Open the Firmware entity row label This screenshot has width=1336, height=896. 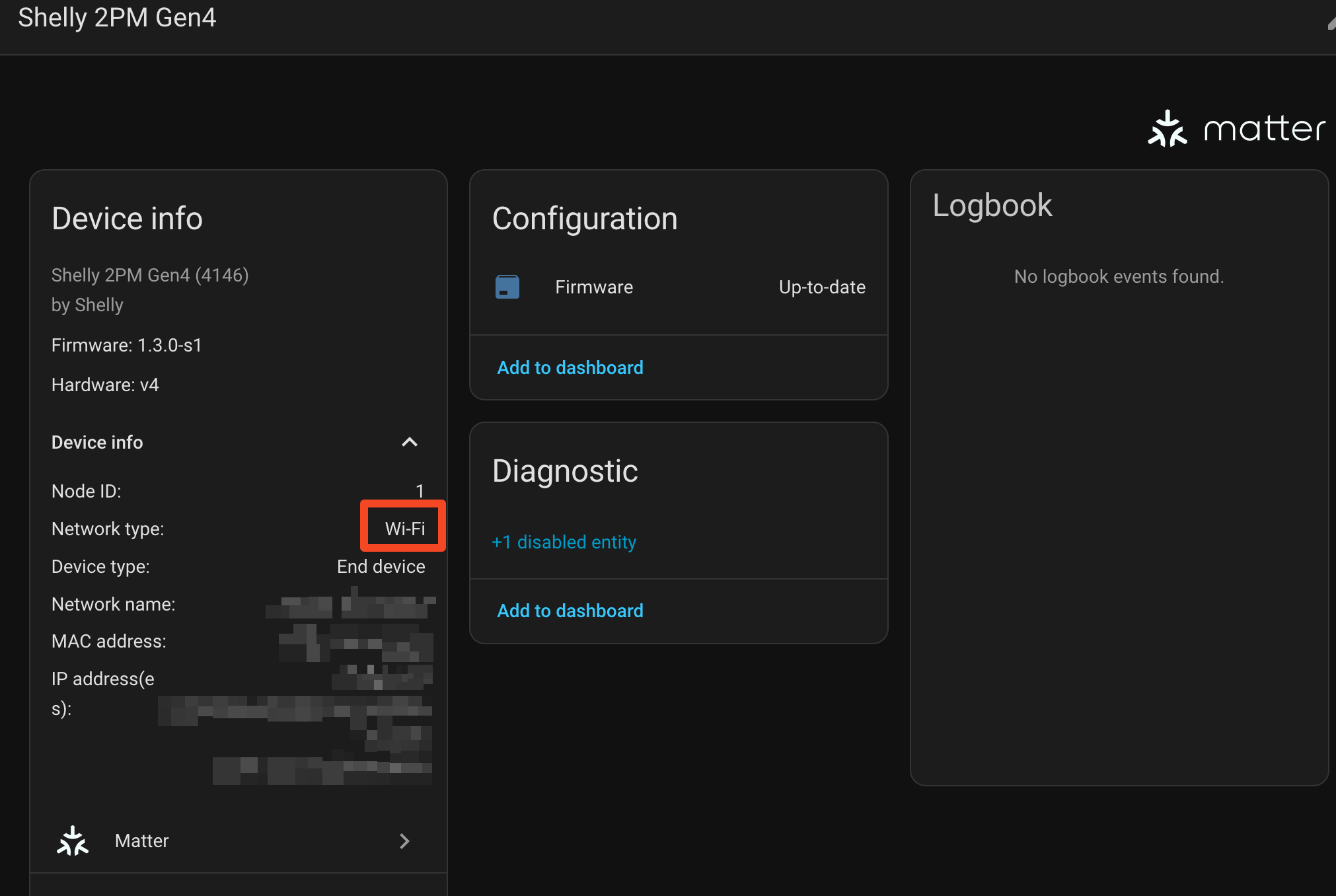click(594, 287)
